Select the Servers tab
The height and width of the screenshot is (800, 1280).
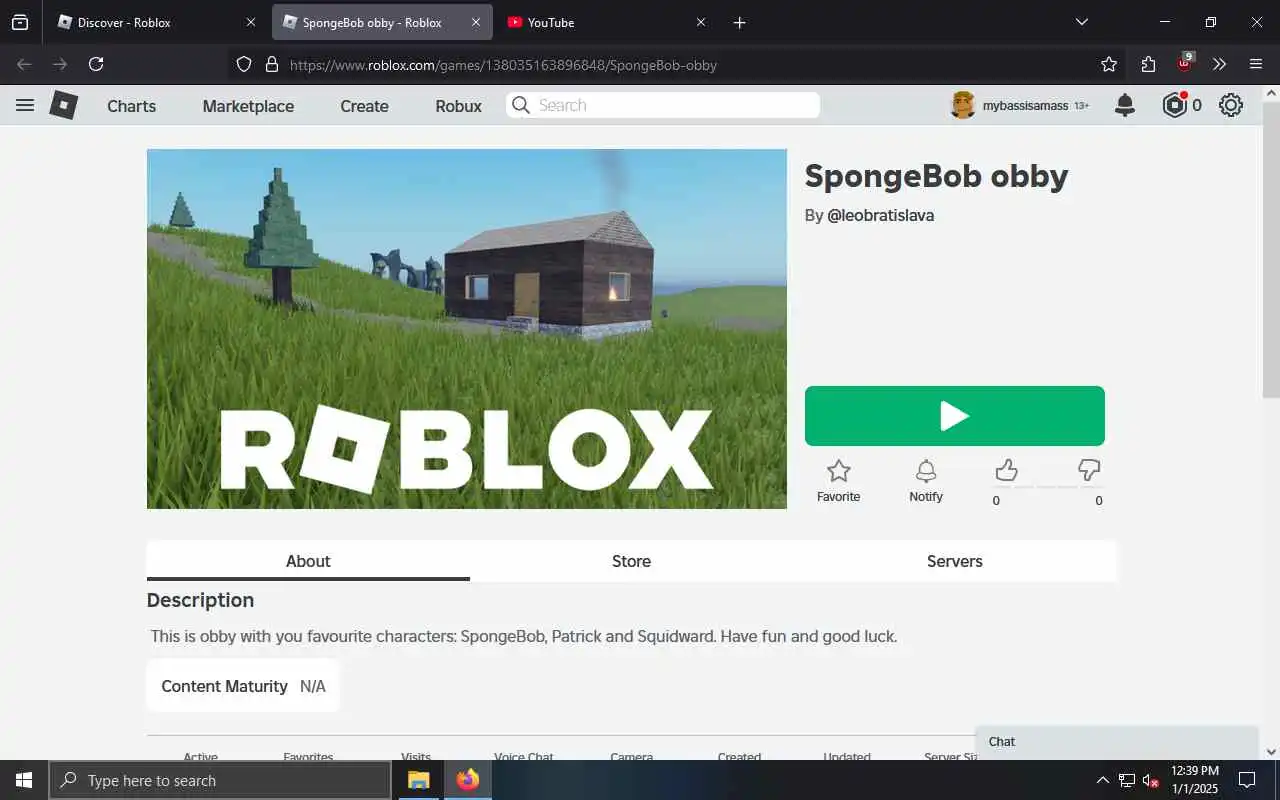click(x=955, y=561)
